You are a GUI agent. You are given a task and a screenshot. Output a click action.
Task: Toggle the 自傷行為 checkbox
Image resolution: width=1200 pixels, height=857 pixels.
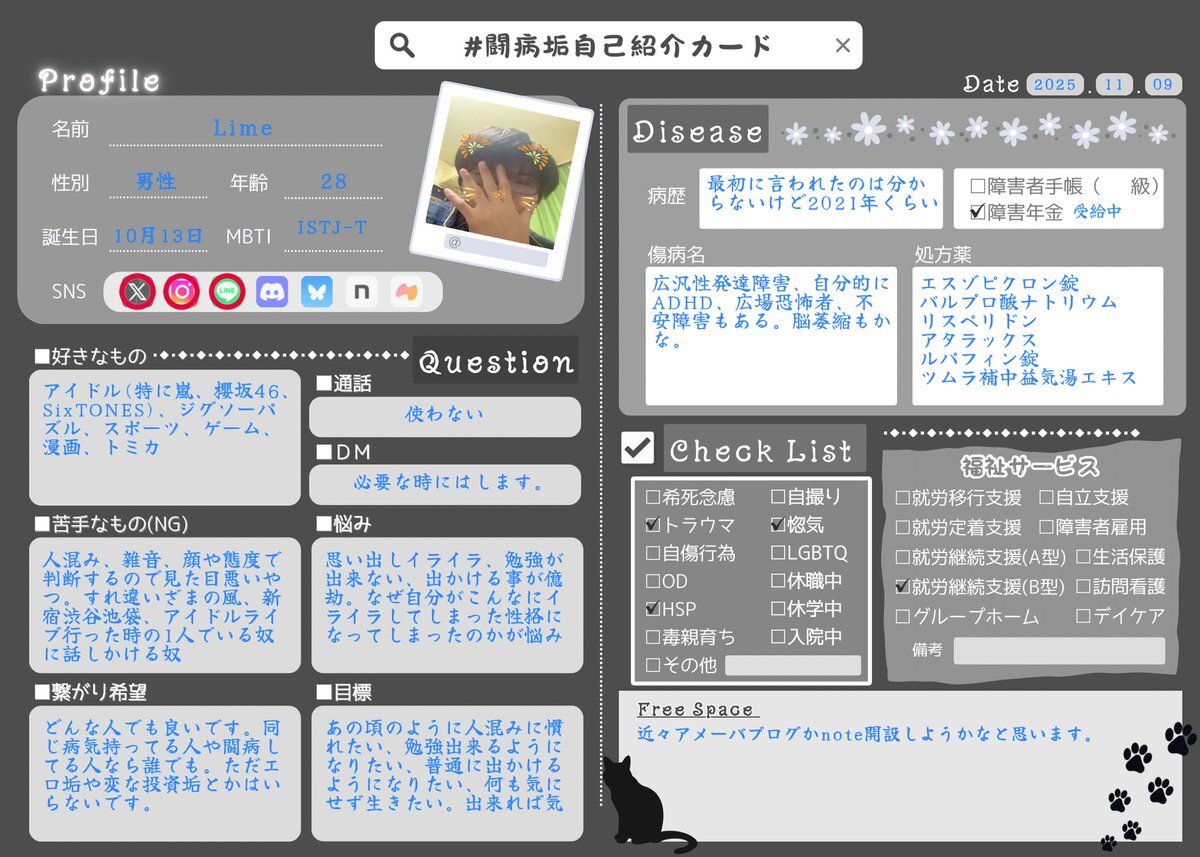click(652, 553)
